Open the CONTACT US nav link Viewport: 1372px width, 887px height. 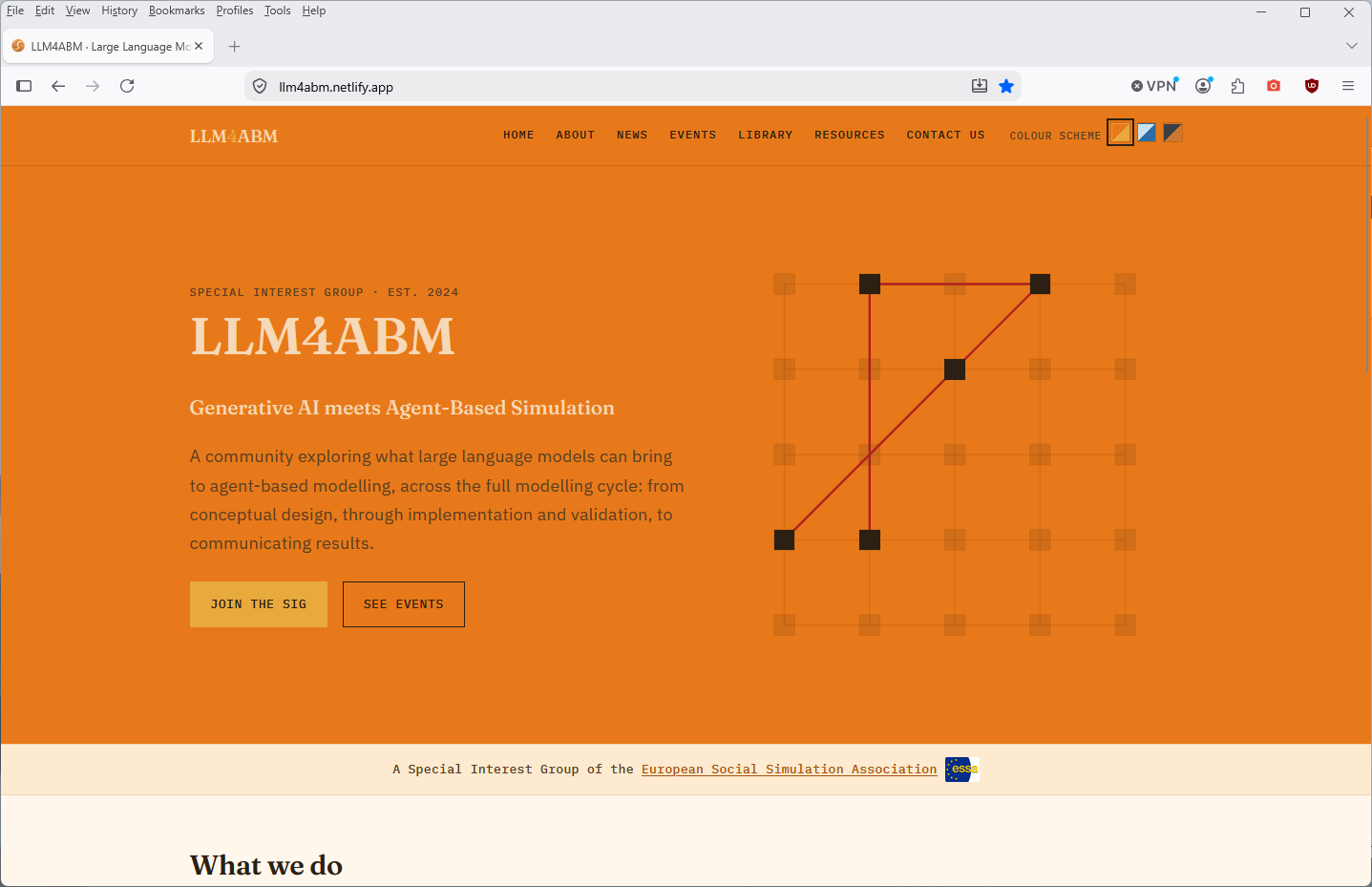(946, 136)
